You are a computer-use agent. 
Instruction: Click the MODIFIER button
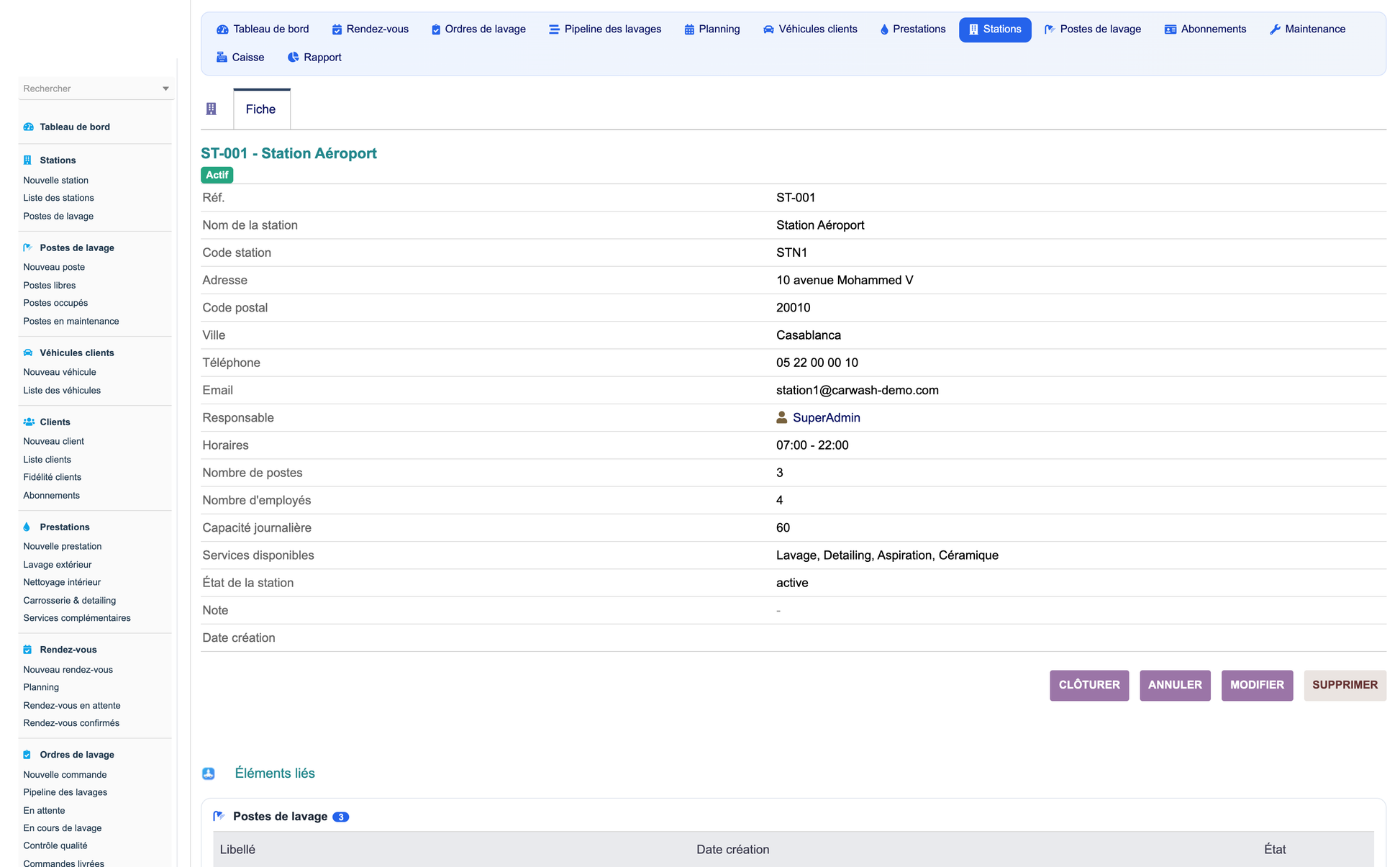click(1257, 685)
